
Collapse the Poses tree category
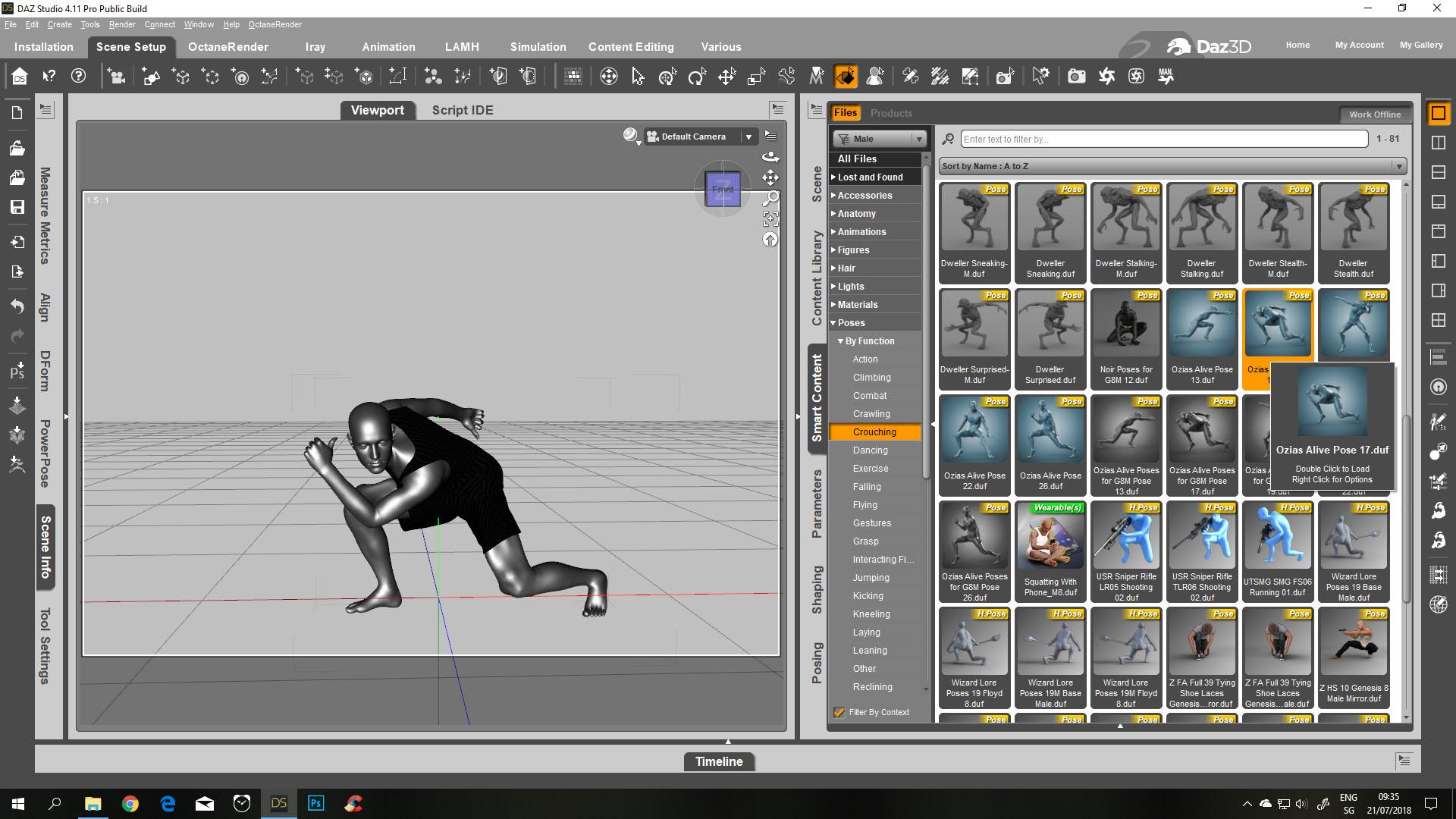click(x=833, y=323)
